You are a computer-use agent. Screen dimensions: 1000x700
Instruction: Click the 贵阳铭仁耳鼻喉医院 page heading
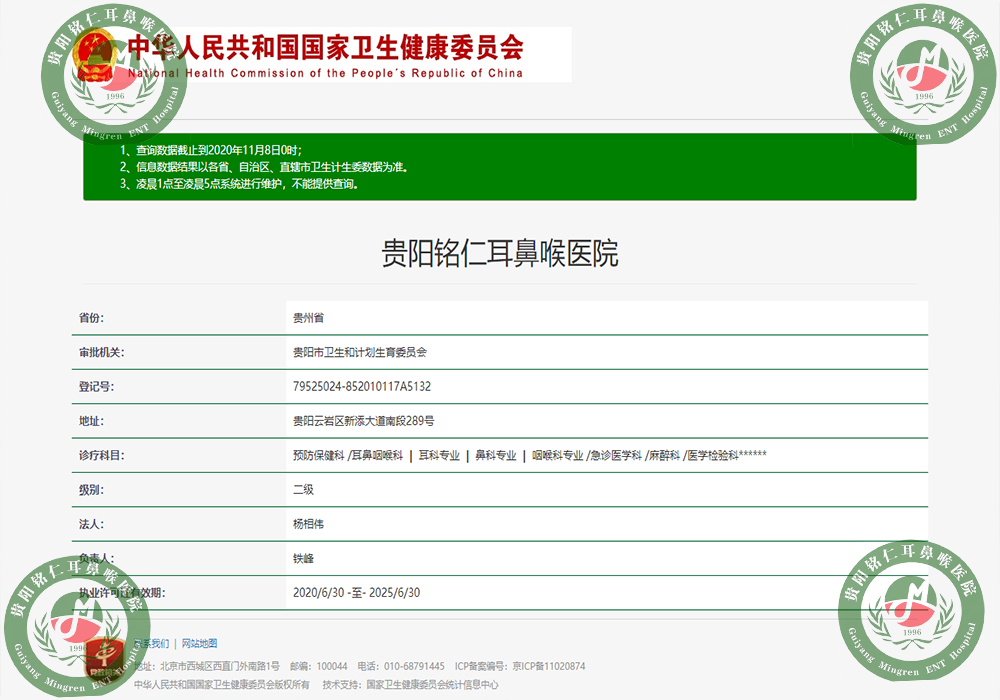[x=500, y=253]
